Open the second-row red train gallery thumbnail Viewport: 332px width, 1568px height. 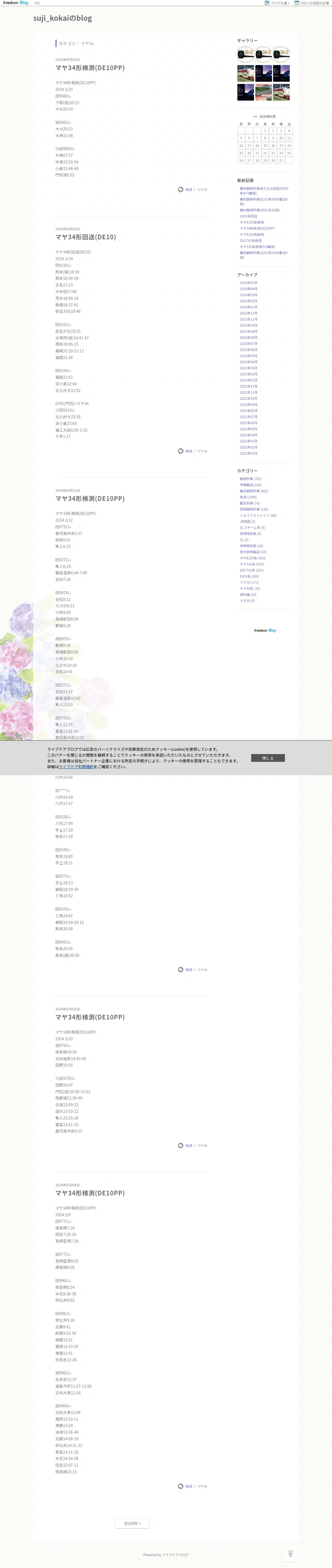pyautogui.click(x=246, y=74)
